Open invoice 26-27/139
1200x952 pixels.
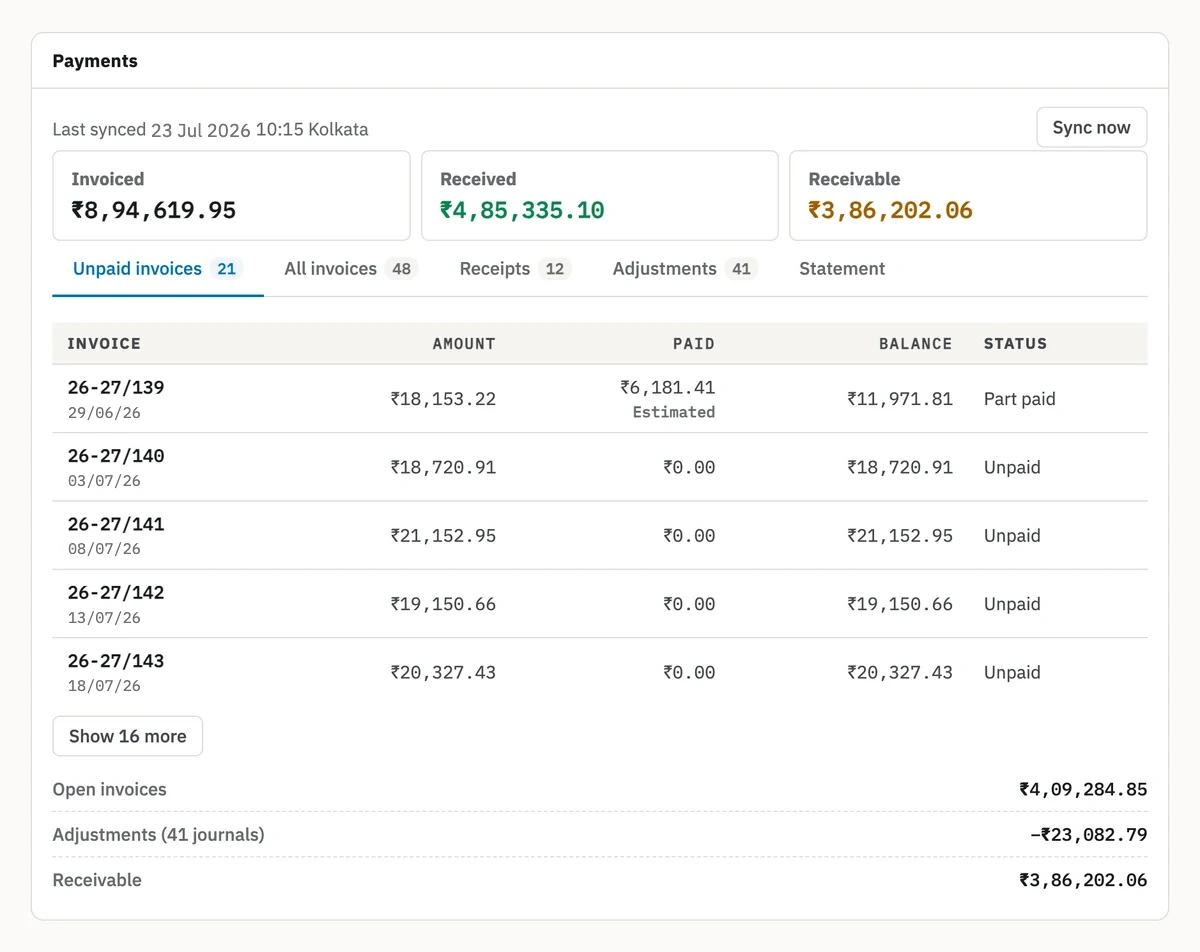point(116,387)
